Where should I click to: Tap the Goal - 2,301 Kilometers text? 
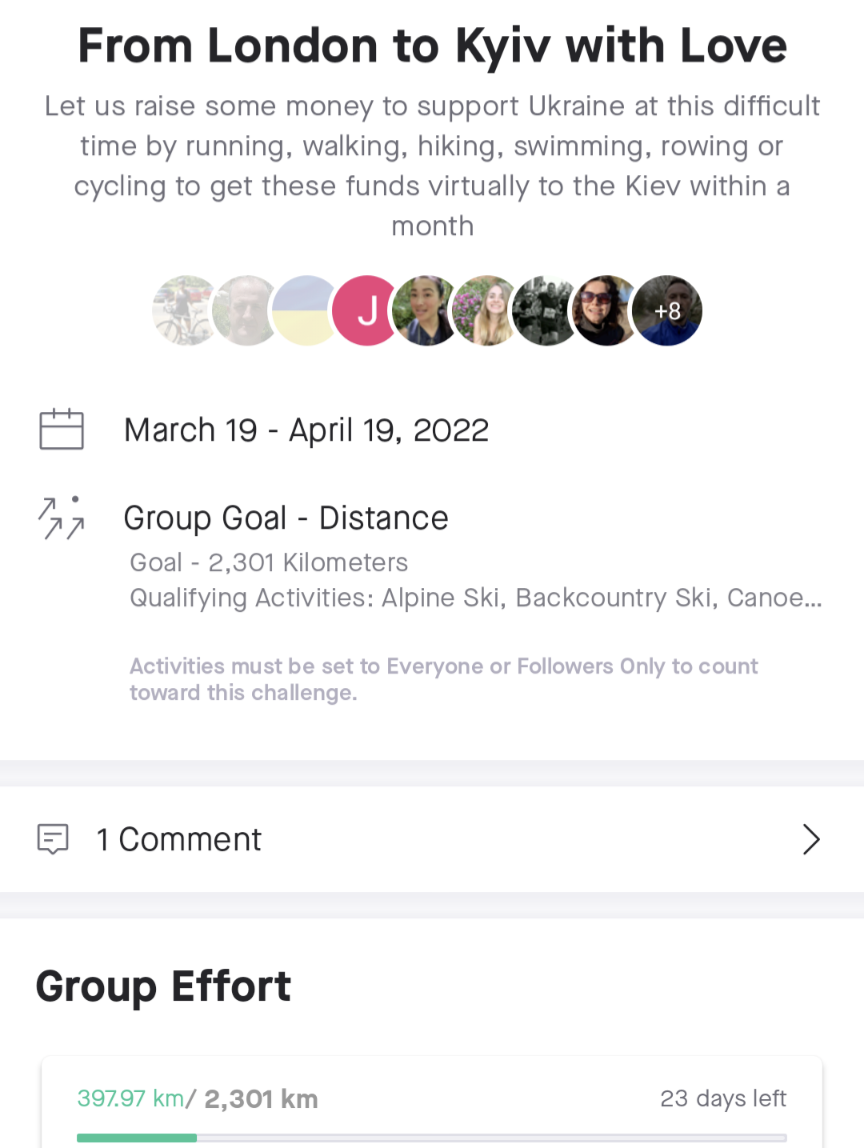[269, 562]
